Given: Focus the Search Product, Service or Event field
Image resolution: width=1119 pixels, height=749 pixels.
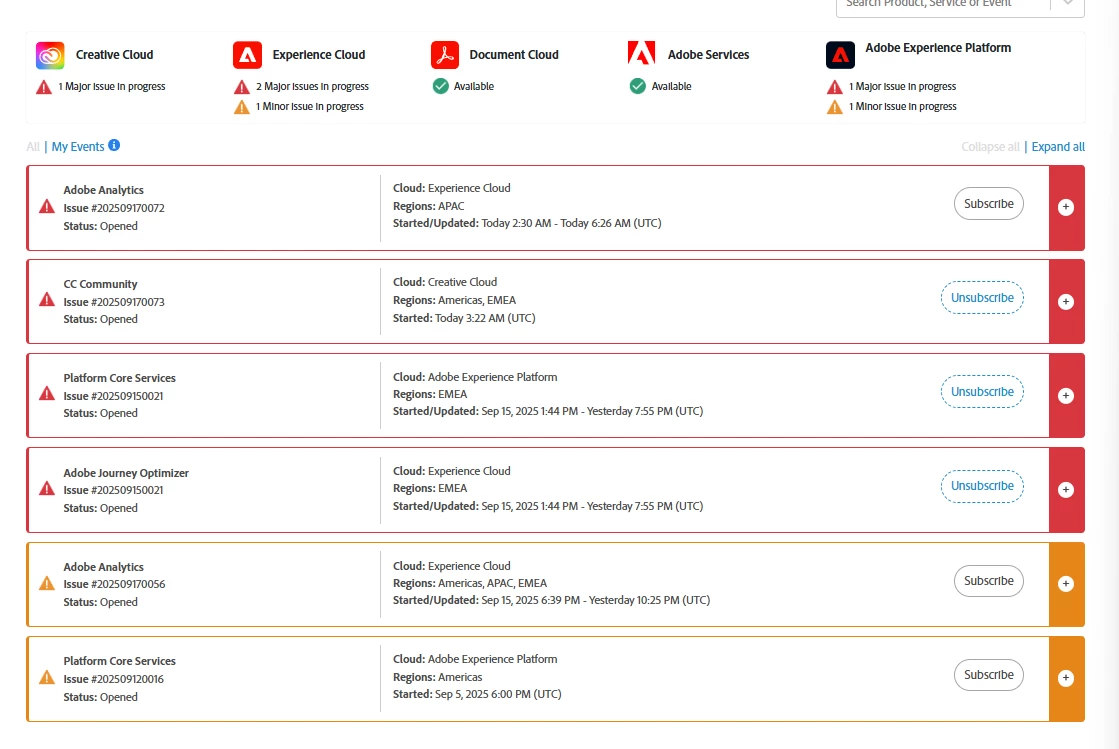Looking at the screenshot, I should [x=943, y=4].
